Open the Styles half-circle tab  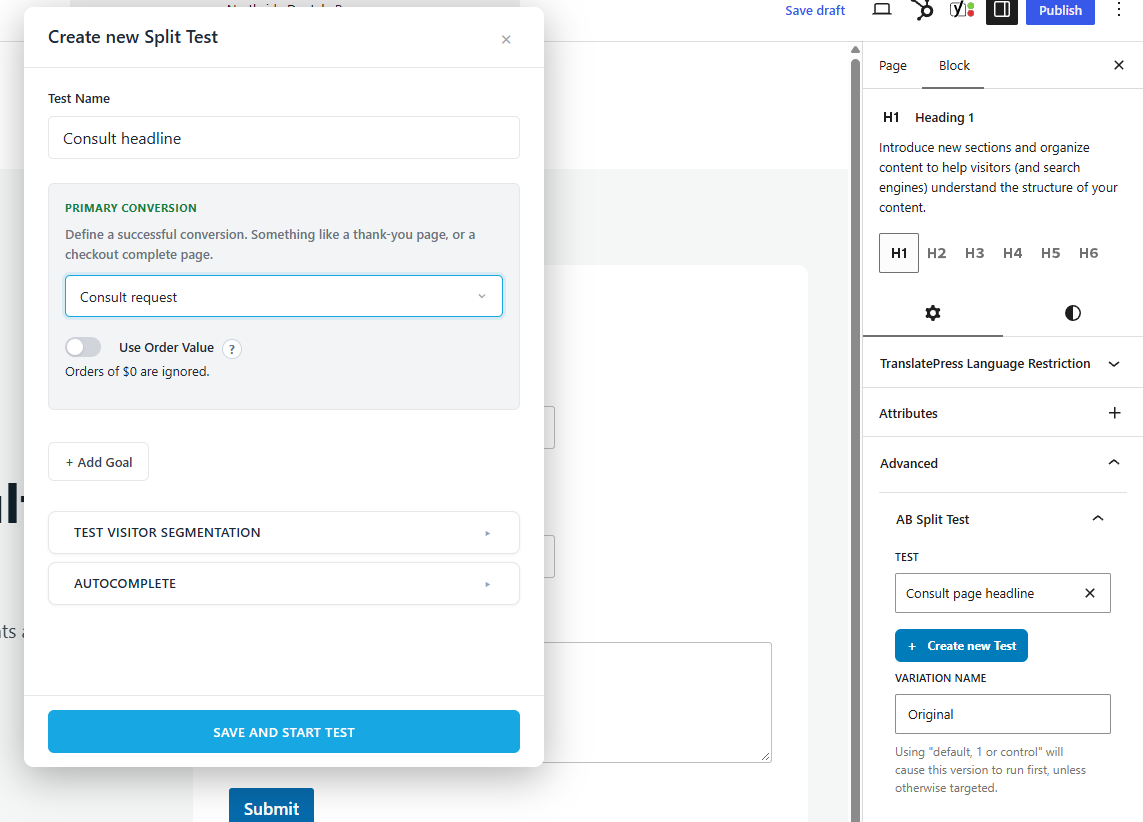(x=1073, y=313)
